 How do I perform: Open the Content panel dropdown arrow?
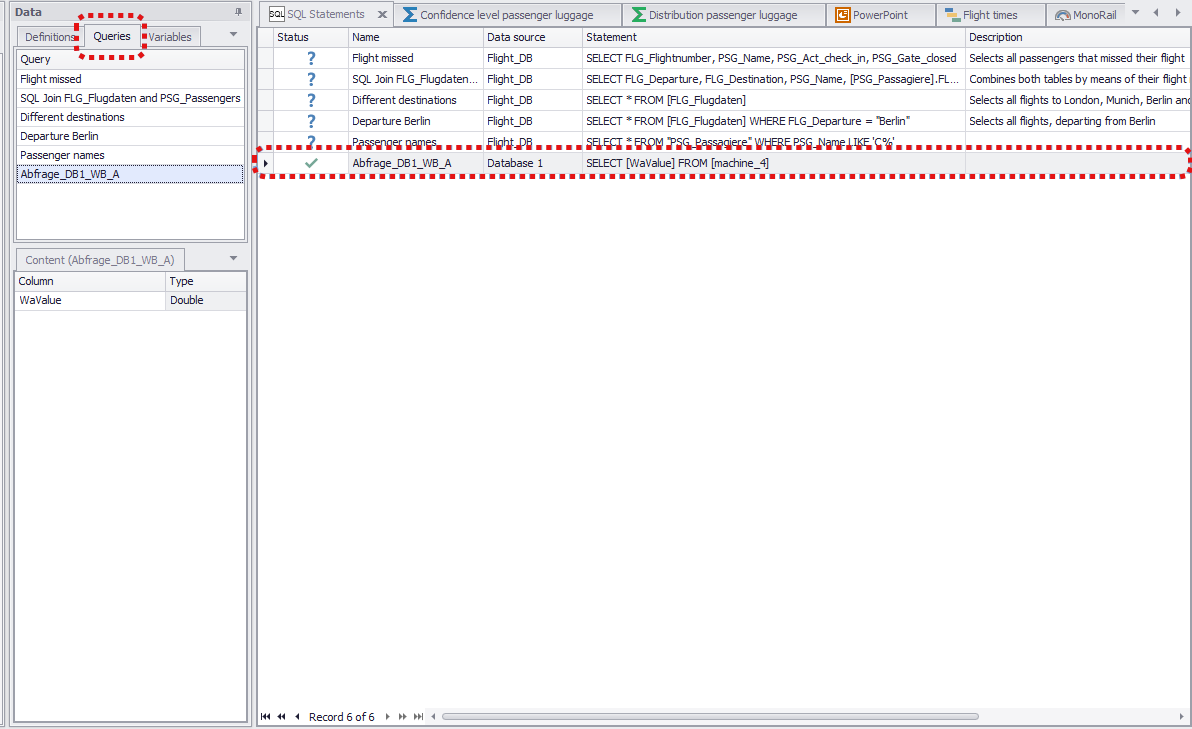coord(233,258)
